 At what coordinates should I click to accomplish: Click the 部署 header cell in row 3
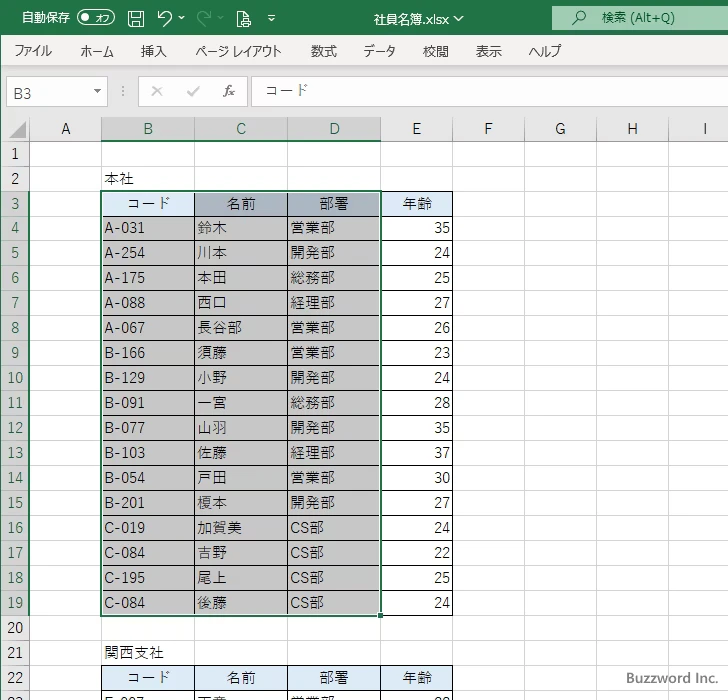pos(334,204)
